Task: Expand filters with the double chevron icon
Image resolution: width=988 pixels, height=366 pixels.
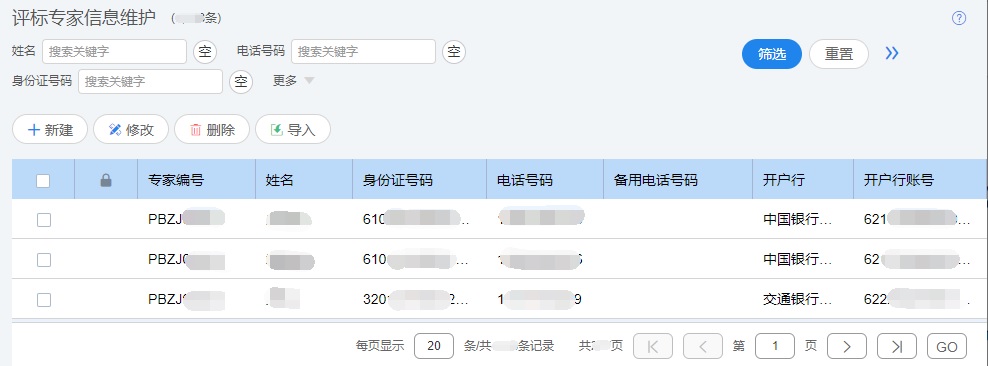Action: [x=892, y=54]
